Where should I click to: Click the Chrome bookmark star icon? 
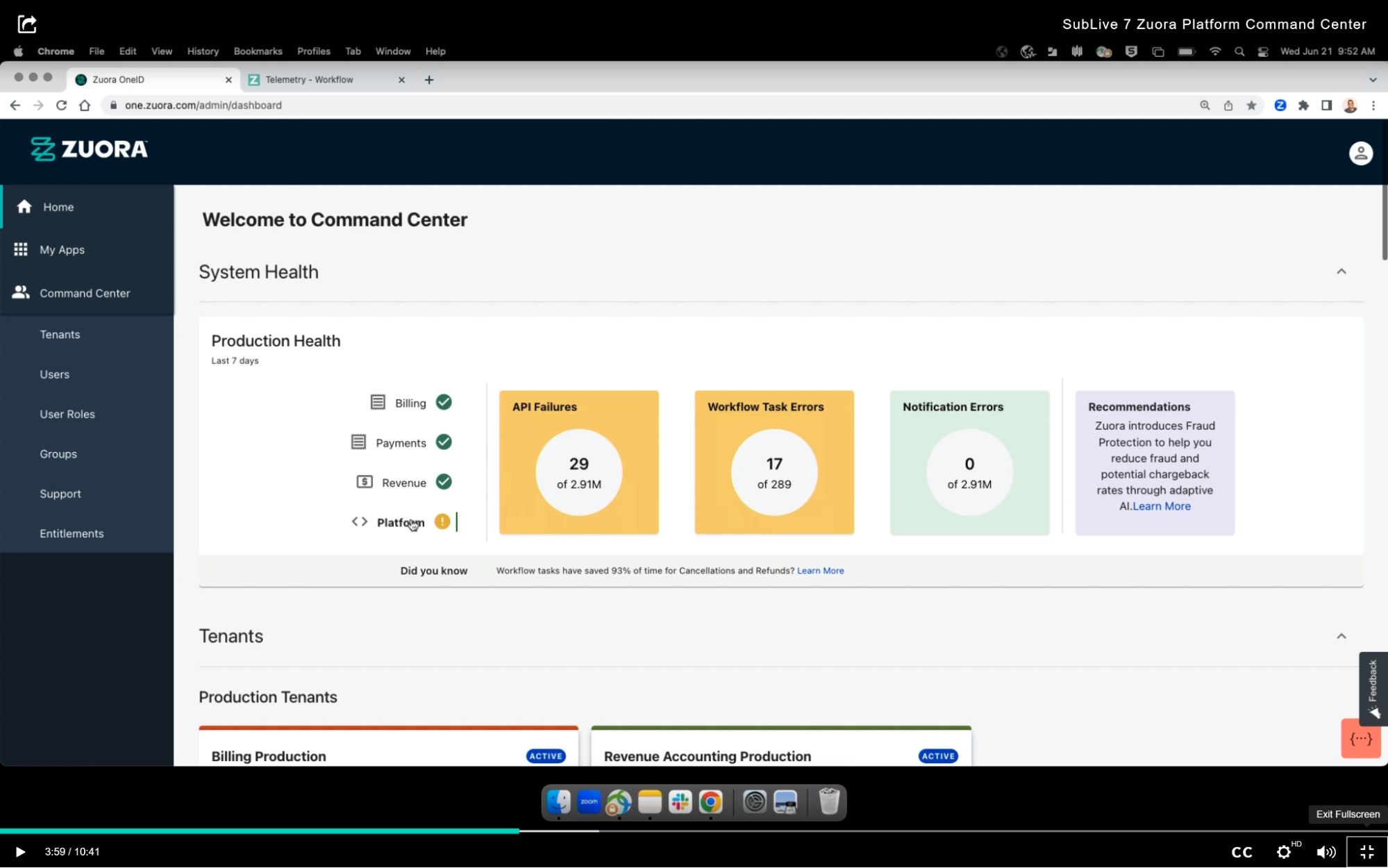[x=1251, y=106]
